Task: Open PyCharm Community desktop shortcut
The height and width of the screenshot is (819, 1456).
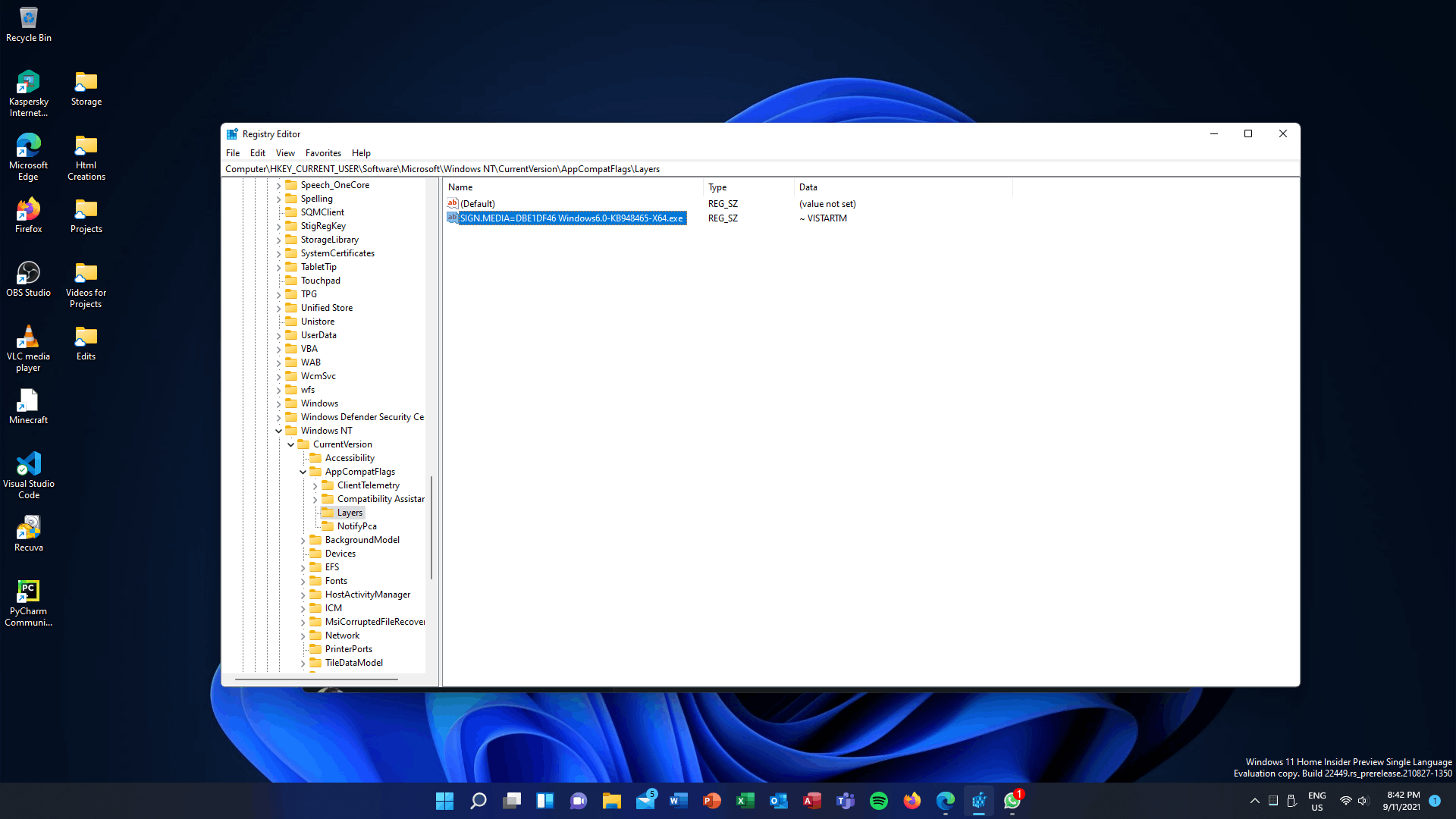Action: pos(28,603)
